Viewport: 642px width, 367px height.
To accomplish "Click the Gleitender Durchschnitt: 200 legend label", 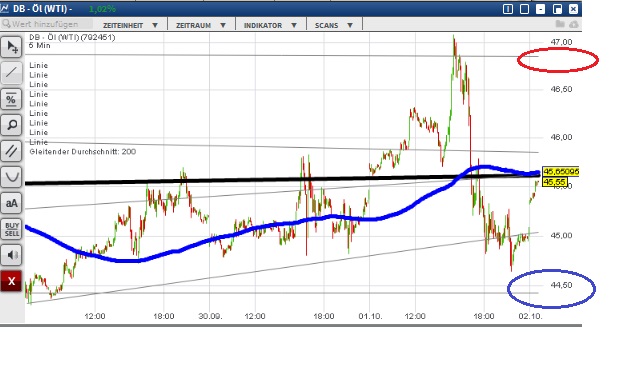I will (x=83, y=152).
